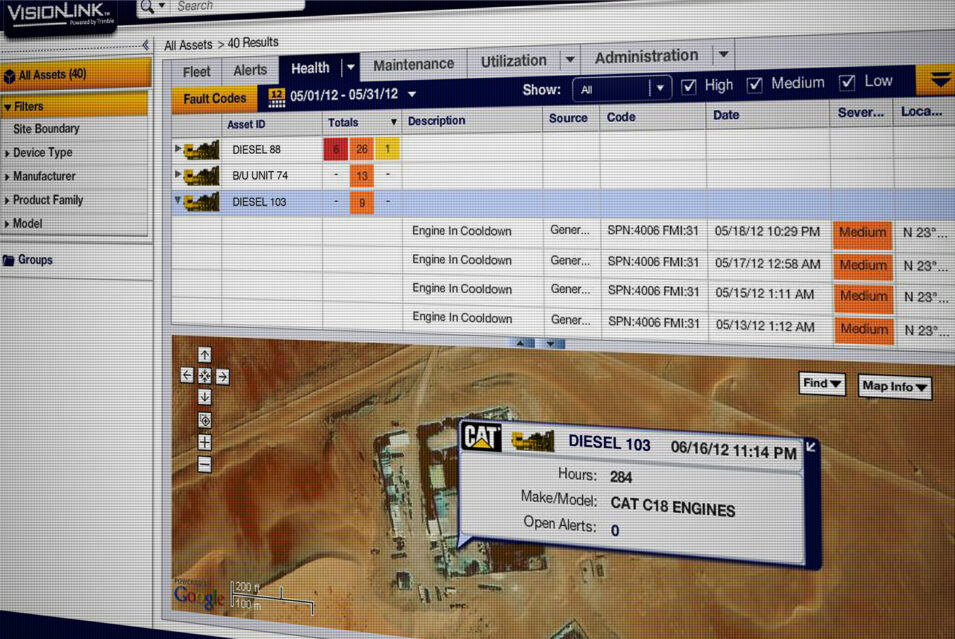Click the CAT logo in popup
Image resolution: width=955 pixels, height=639 pixels.
tap(482, 437)
